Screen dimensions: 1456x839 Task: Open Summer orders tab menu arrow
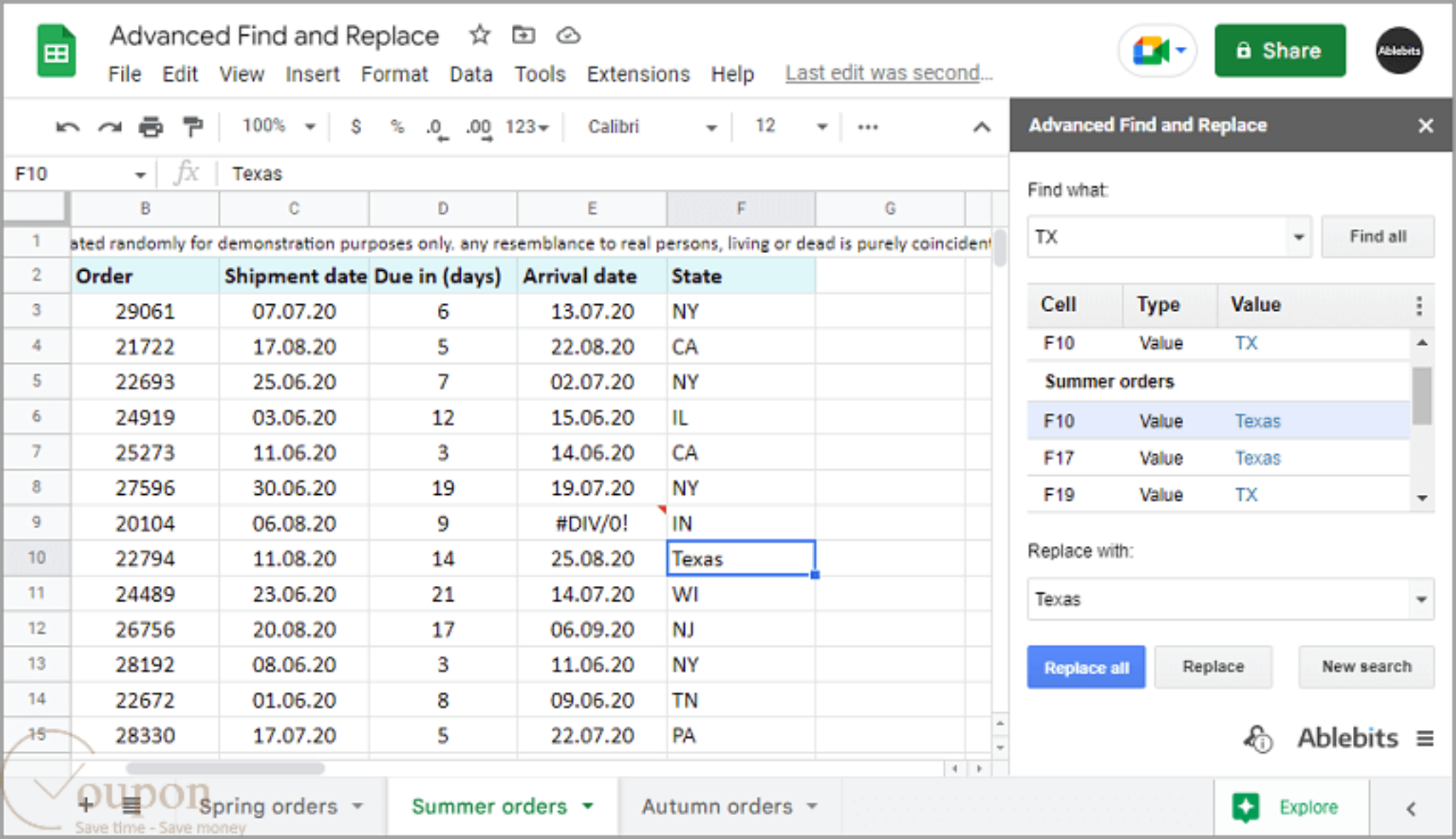[588, 806]
